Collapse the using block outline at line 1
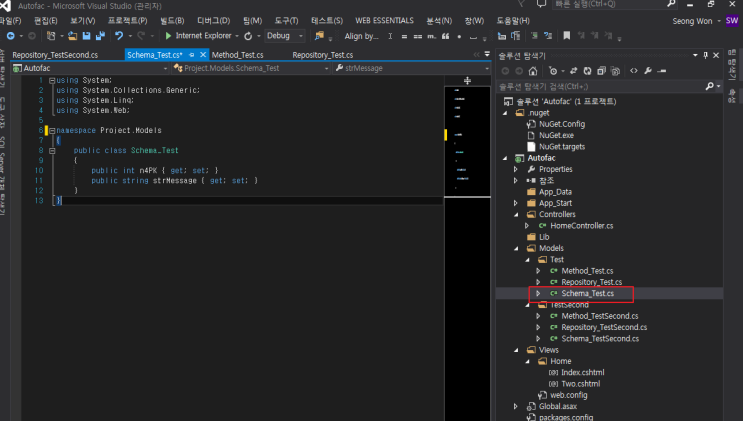Viewport: 743px width, 421px height. pos(52,81)
